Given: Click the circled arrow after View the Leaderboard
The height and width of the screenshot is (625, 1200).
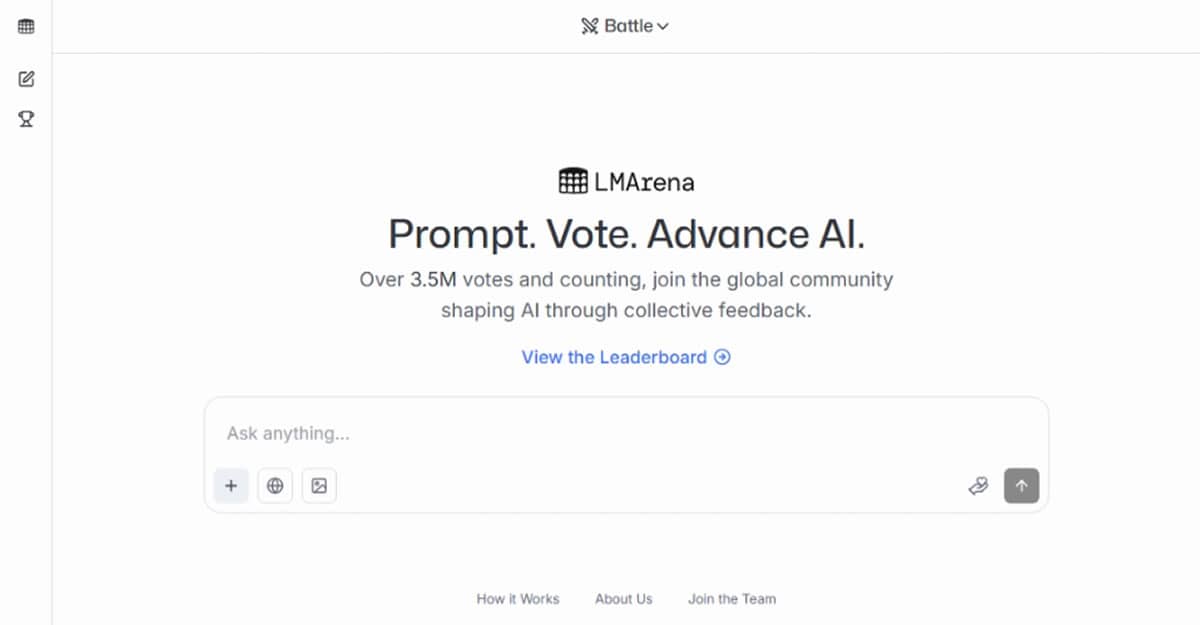Looking at the screenshot, I should coord(722,357).
